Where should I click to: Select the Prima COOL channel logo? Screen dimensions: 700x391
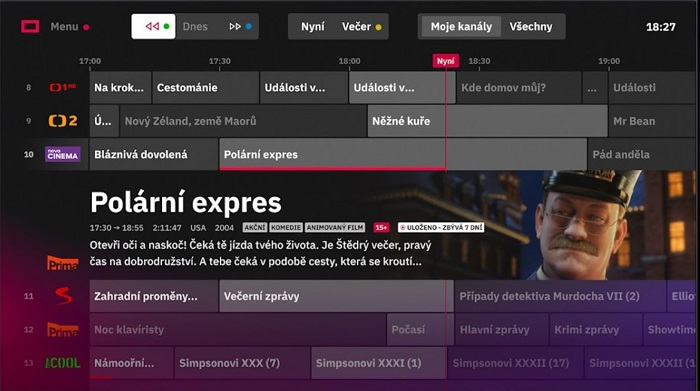pos(62,363)
